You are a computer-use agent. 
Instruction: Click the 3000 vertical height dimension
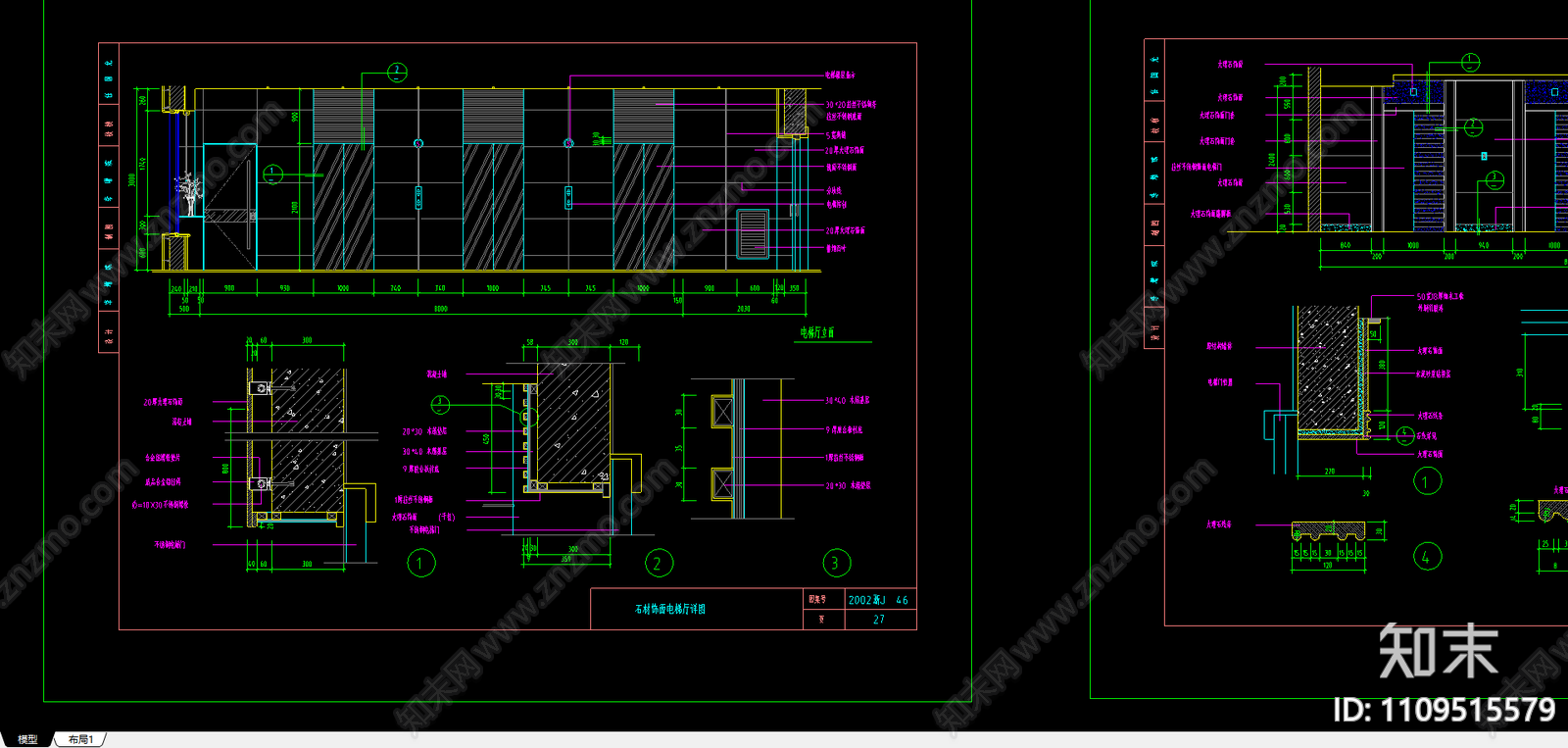tap(132, 180)
